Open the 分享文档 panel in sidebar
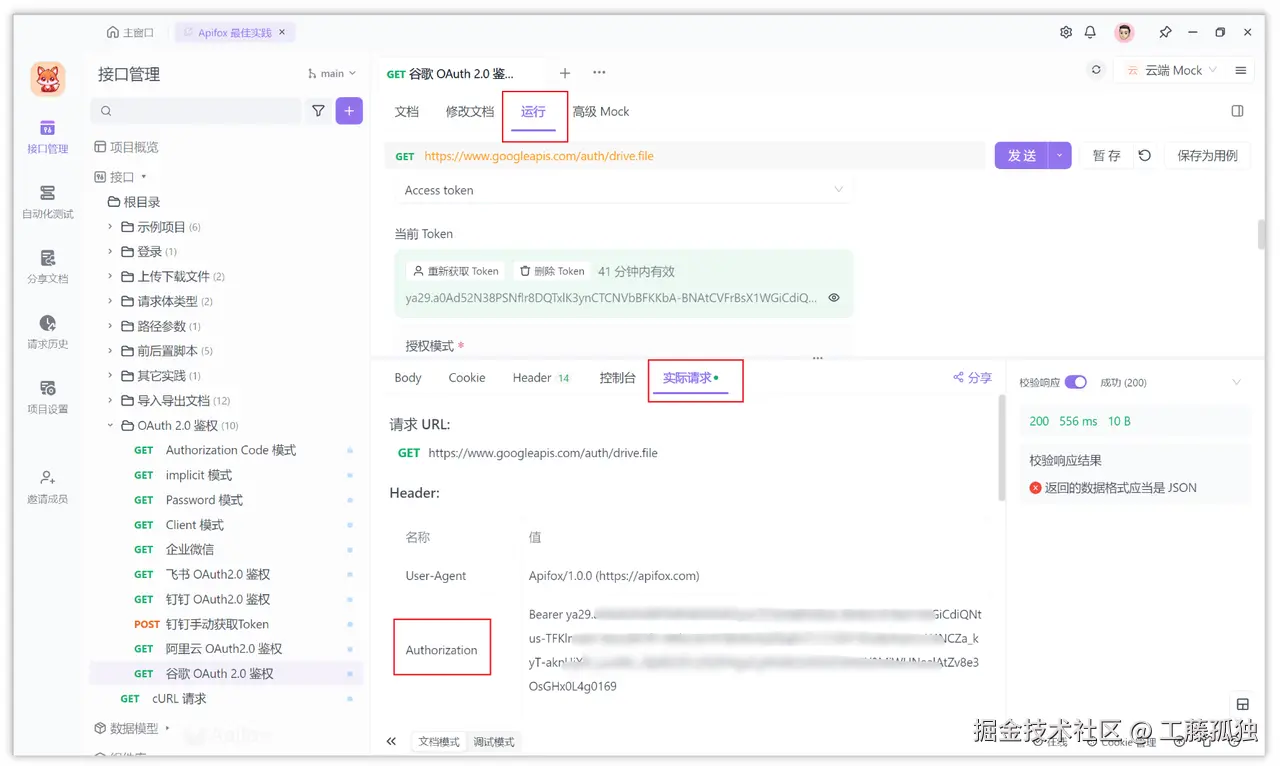Screen dimensions: 1280x766 click(x=47, y=263)
